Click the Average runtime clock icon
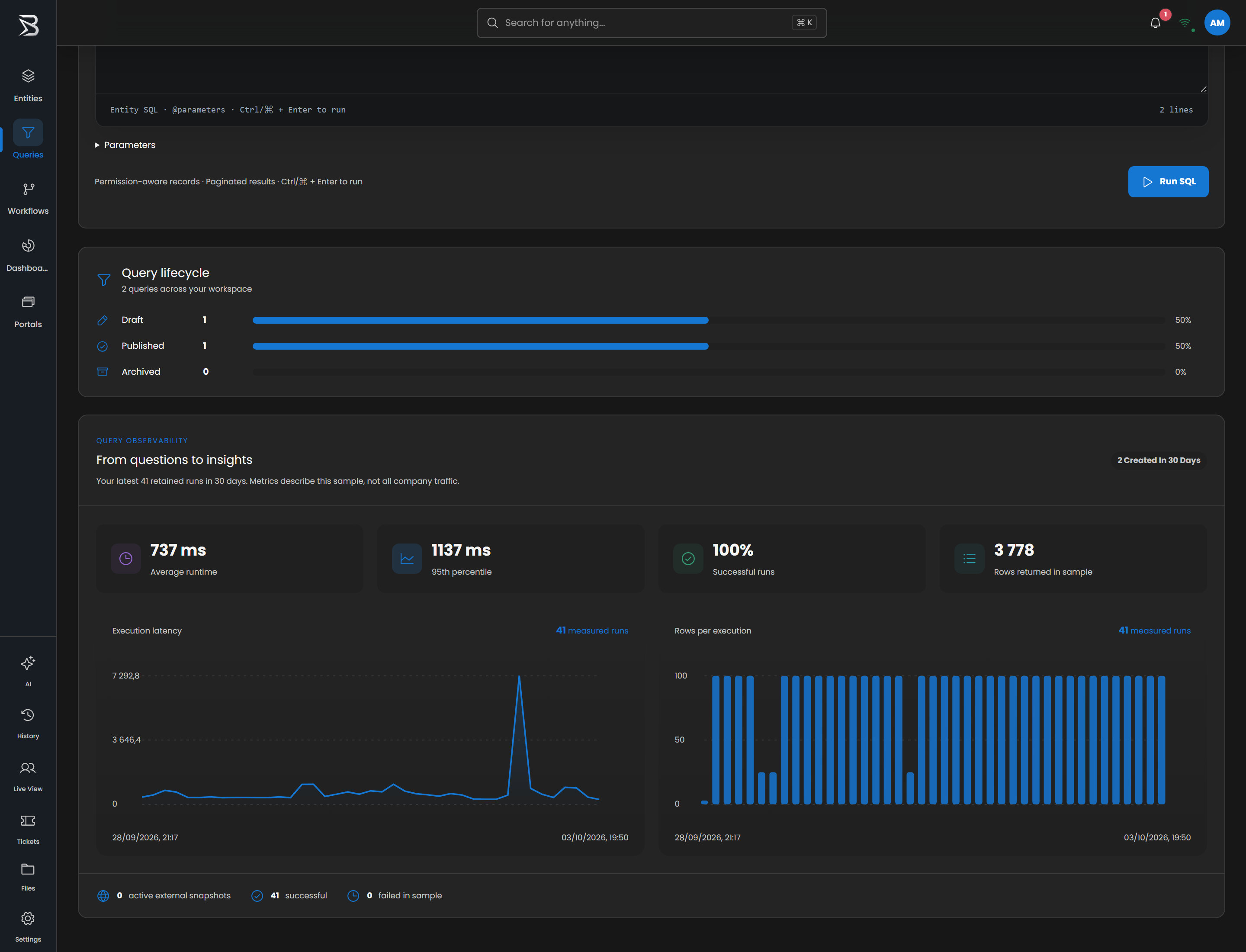 (126, 559)
